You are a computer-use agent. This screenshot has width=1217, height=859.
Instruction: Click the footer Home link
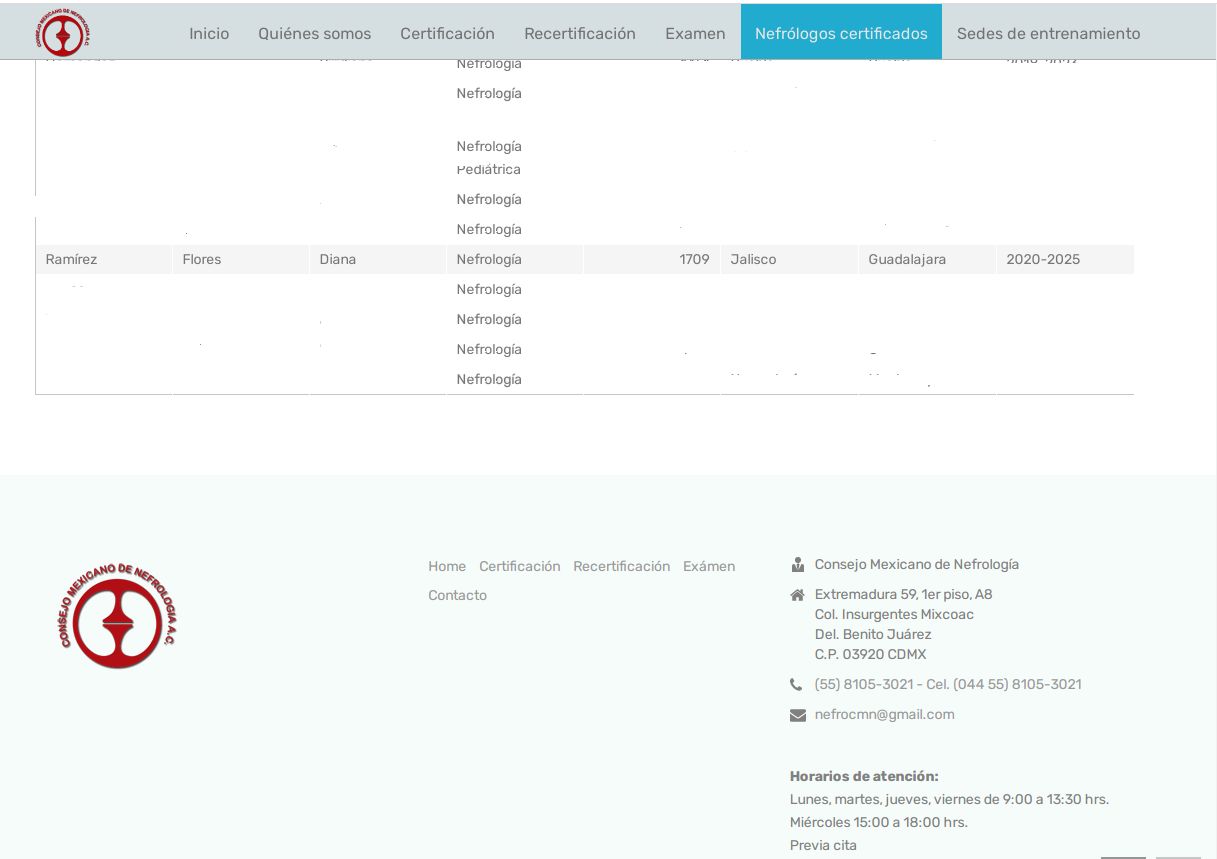[x=447, y=566]
